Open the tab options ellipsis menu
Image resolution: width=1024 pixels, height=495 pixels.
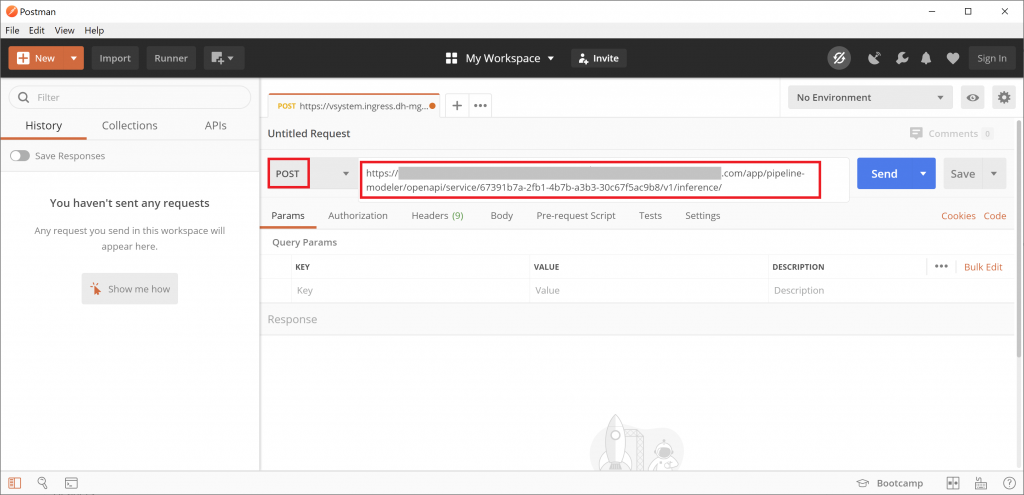[481, 106]
